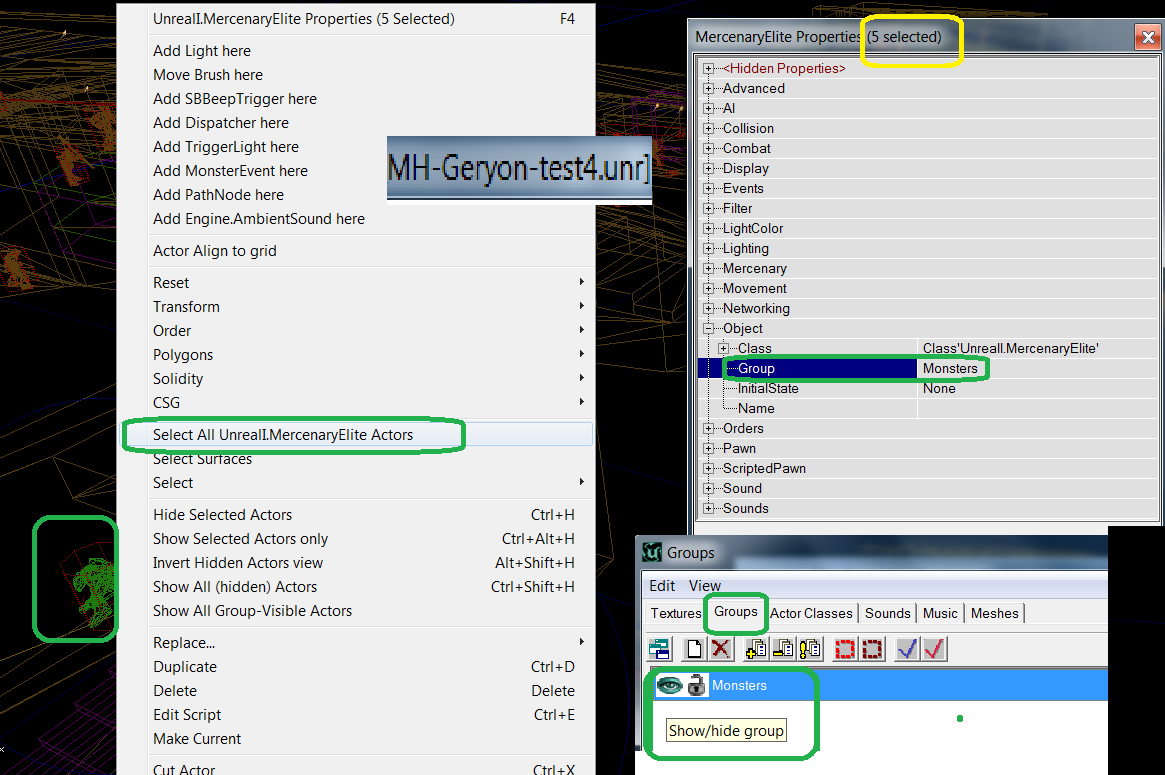Choose Show All Group-Visible Actors
Viewport: 1165px width, 775px height.
(x=357, y=611)
